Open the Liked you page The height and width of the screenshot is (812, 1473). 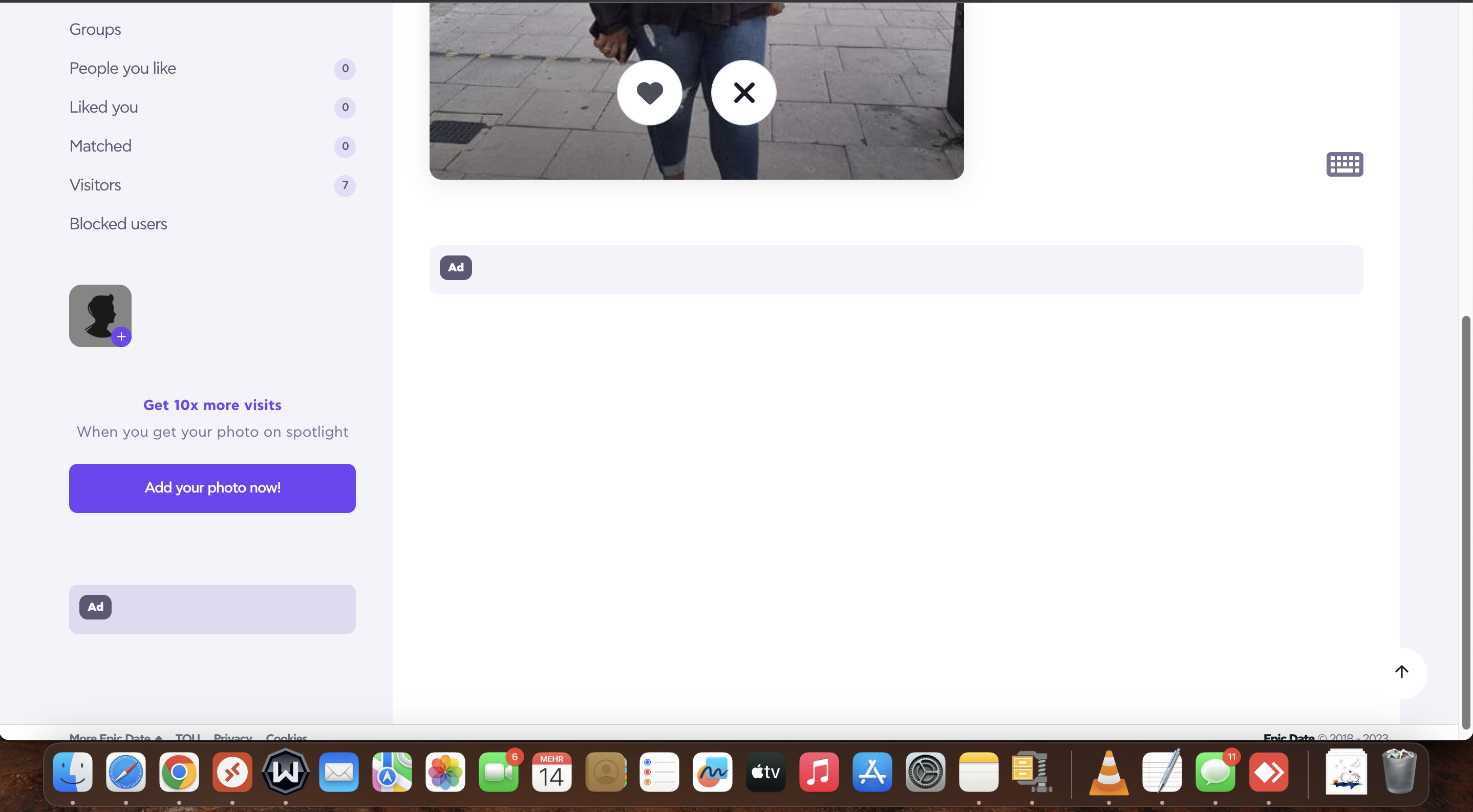(x=103, y=108)
